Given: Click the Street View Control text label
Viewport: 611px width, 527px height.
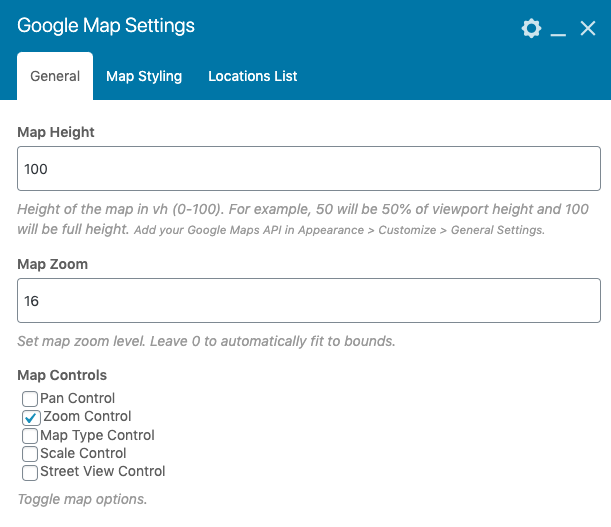Looking at the screenshot, I should pyautogui.click(x=103, y=471).
